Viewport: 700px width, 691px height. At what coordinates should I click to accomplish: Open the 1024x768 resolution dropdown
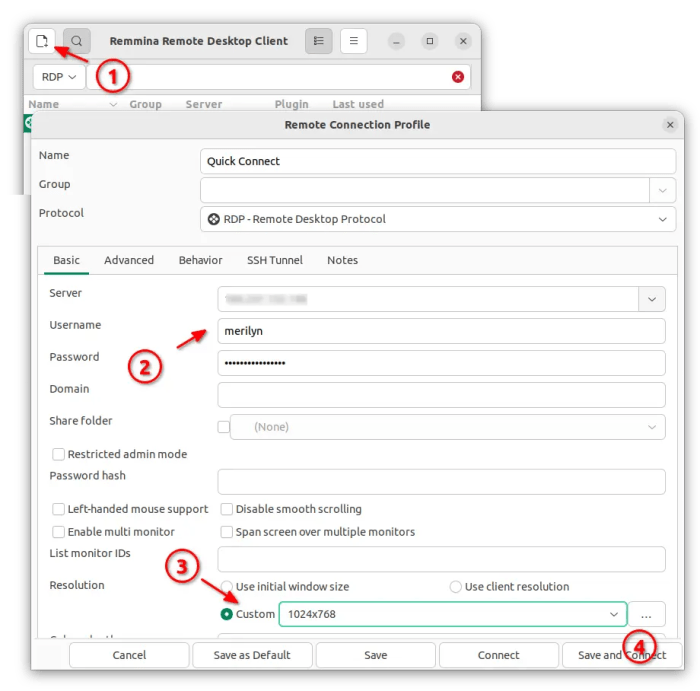click(x=453, y=614)
